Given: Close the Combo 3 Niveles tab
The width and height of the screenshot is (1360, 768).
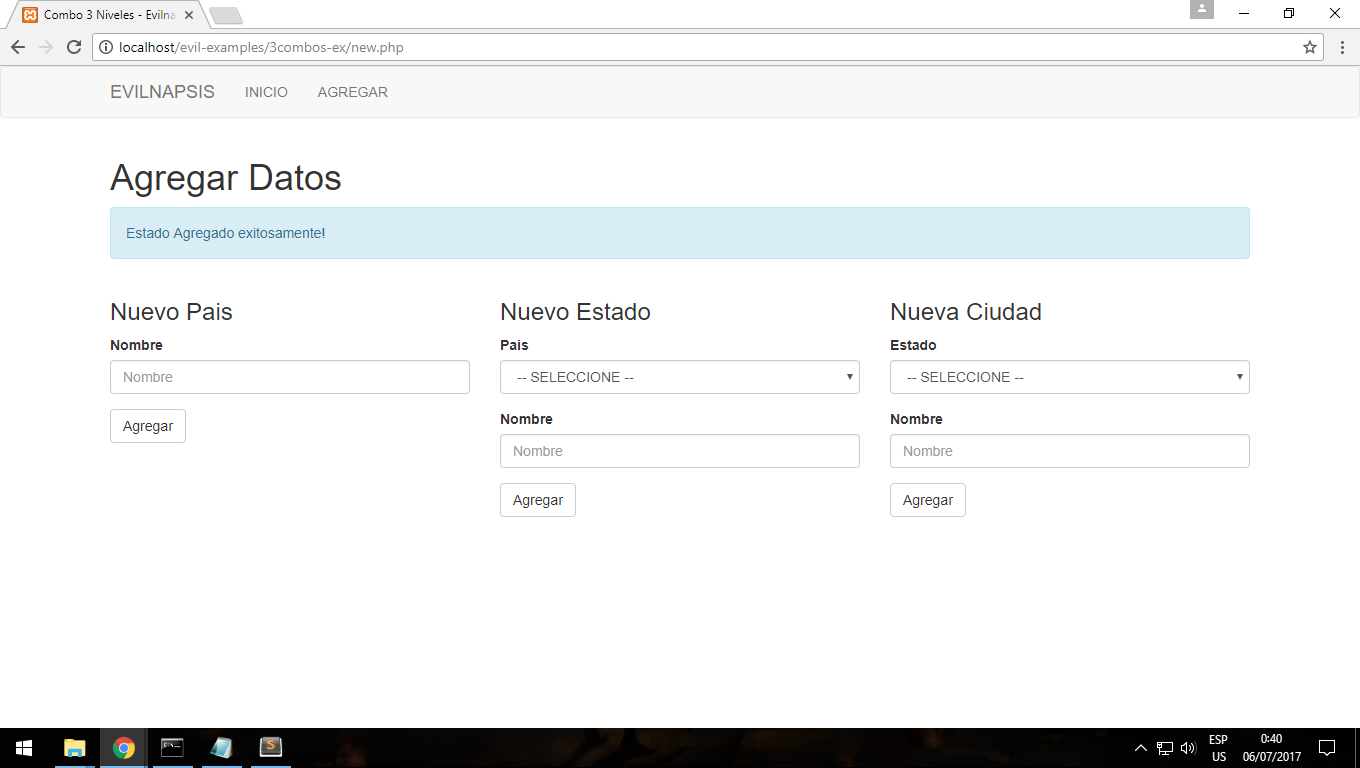Looking at the screenshot, I should (189, 15).
